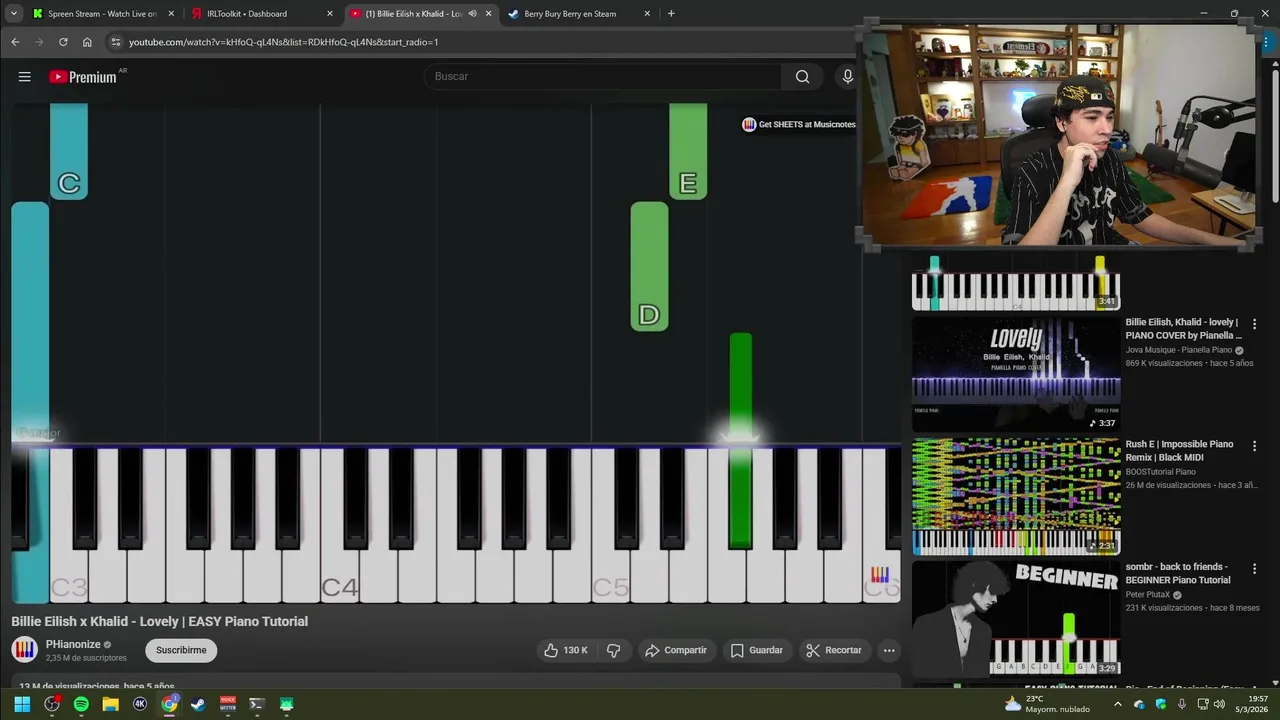Screen dimensions: 1280x720
Task: Open Google Chrome from the taskbar
Action: tap(170, 704)
